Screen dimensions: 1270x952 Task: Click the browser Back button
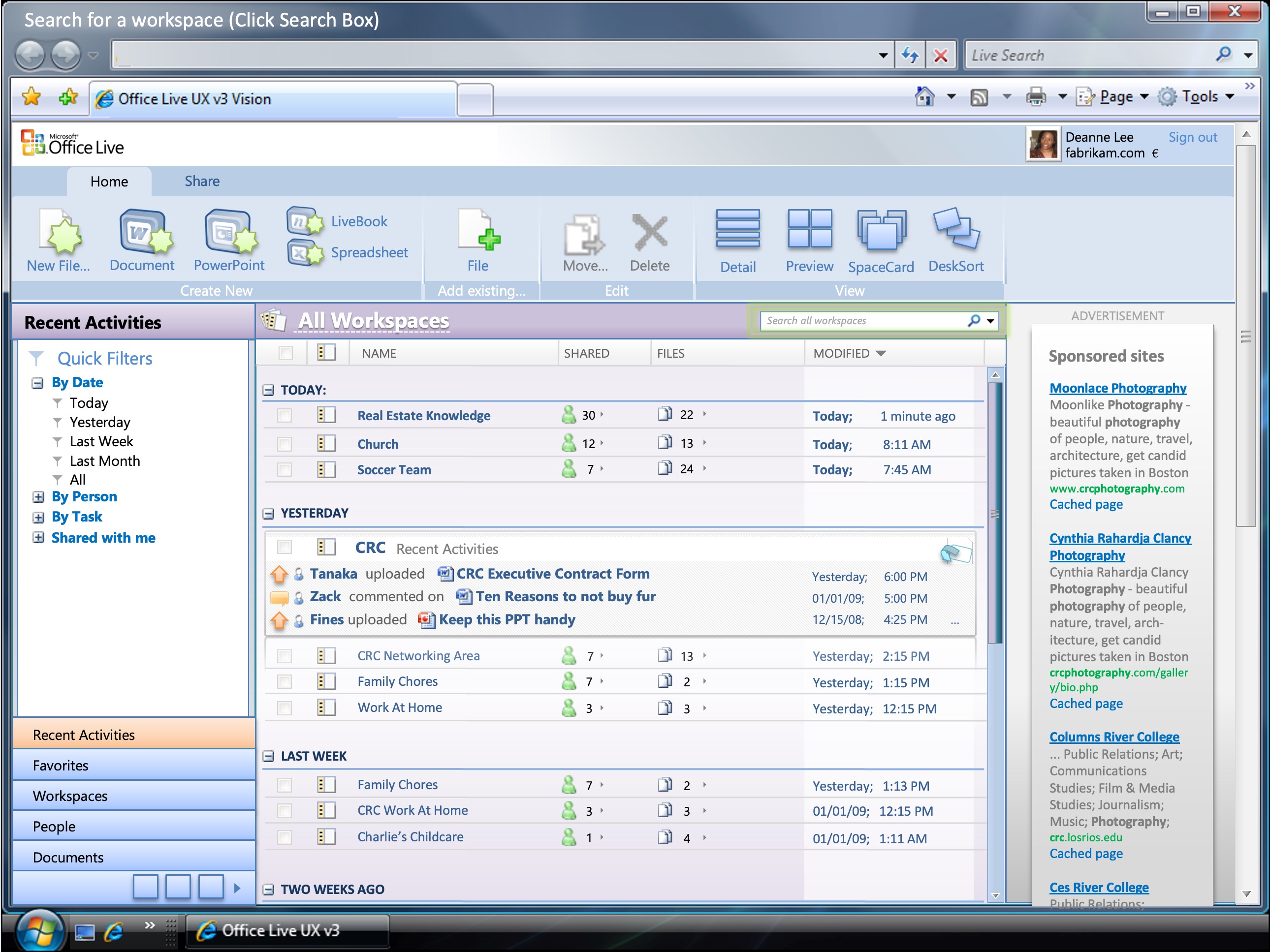(x=30, y=56)
